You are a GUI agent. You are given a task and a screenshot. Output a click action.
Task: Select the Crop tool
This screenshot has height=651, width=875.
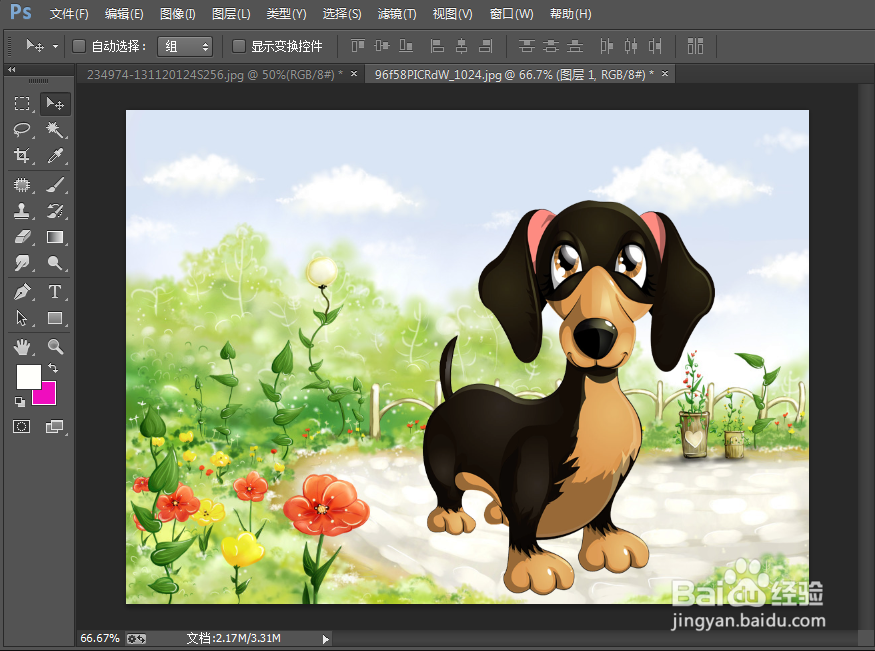tap(22, 155)
